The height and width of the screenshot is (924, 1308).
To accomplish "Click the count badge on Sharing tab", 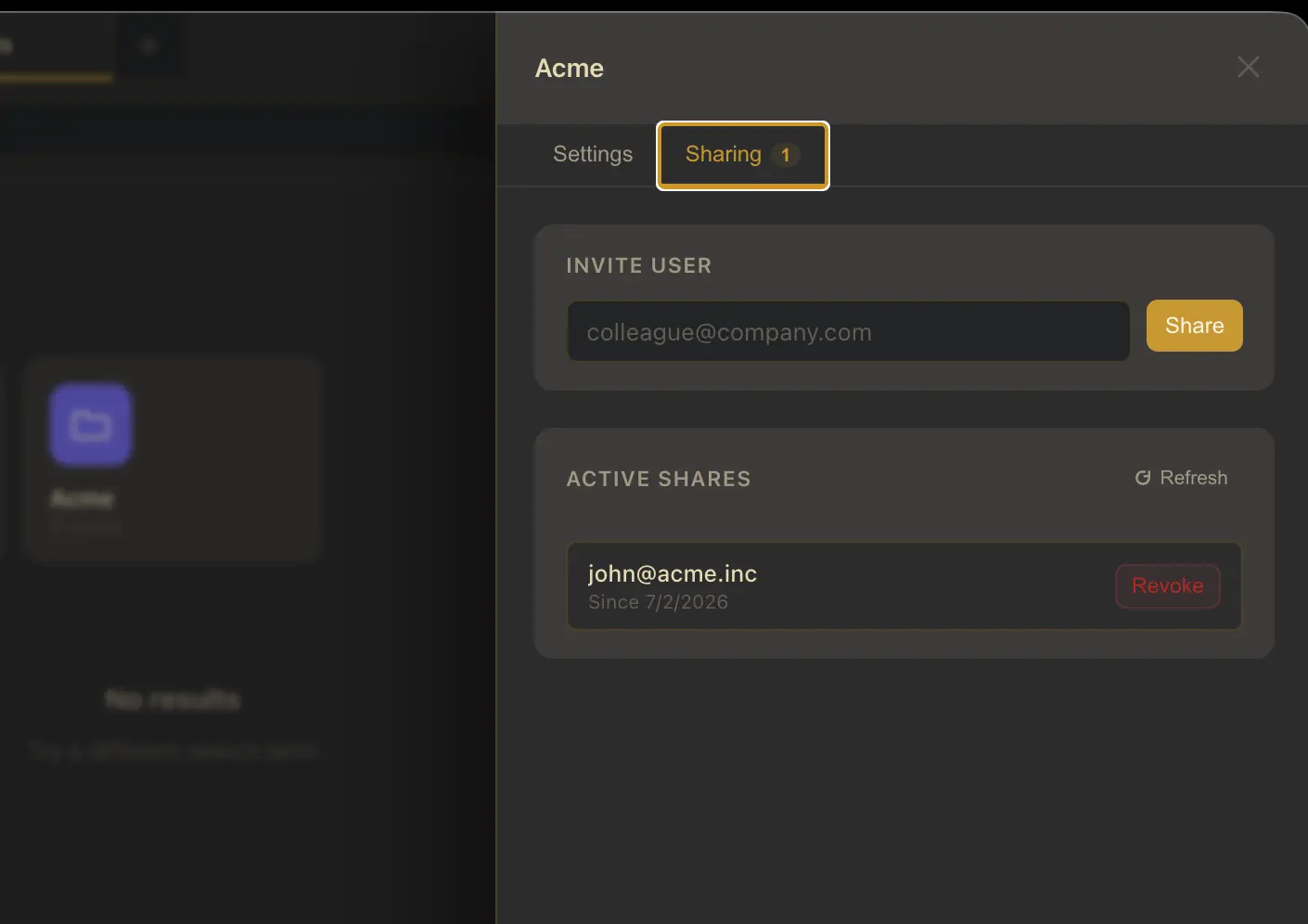I will [785, 155].
